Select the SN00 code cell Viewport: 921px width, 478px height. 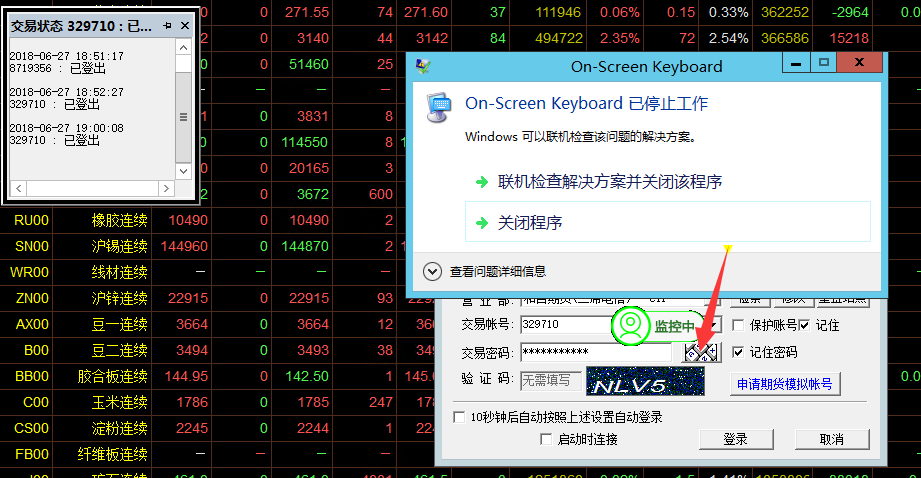click(32, 246)
